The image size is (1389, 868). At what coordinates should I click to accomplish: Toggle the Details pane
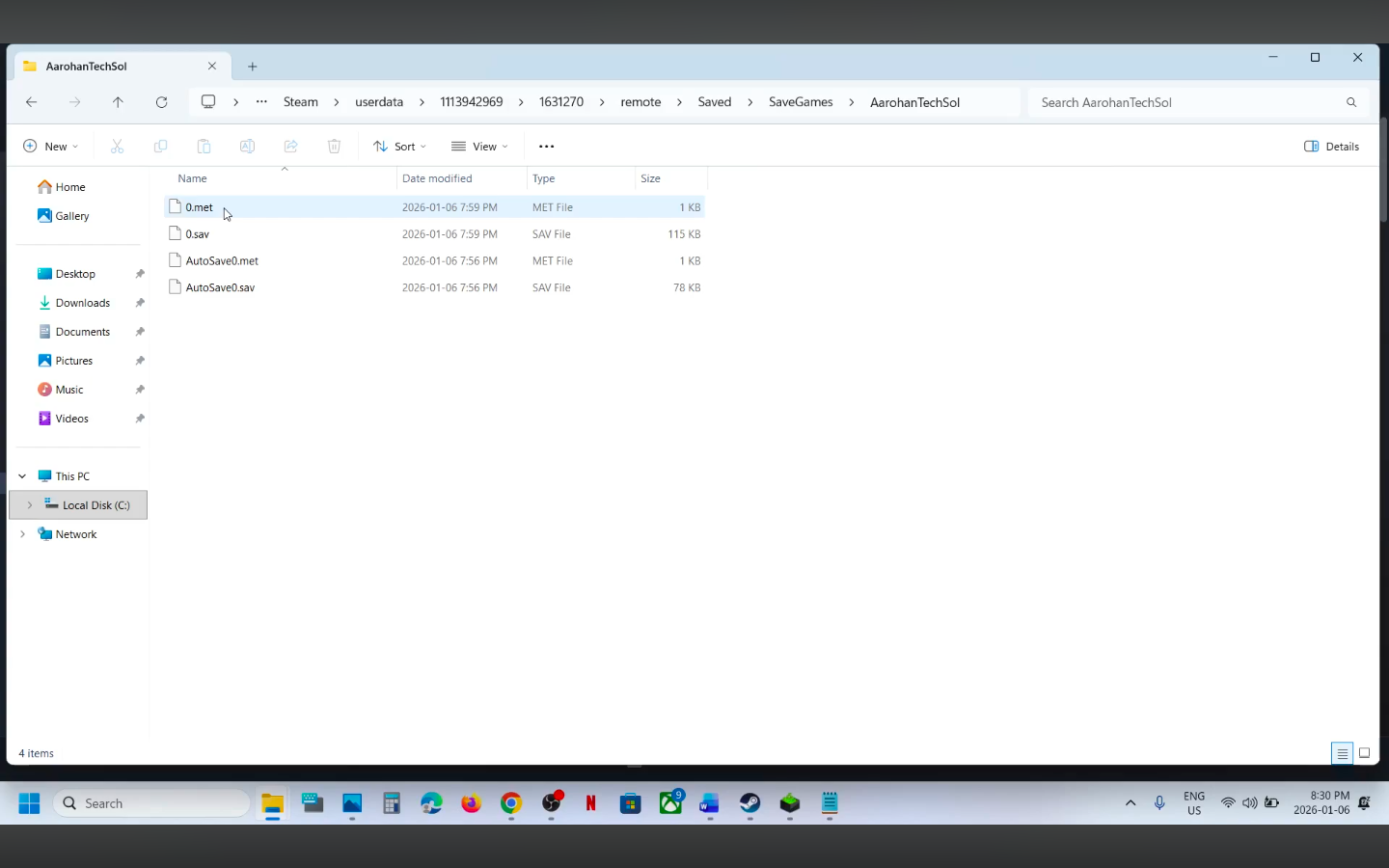[x=1331, y=146]
